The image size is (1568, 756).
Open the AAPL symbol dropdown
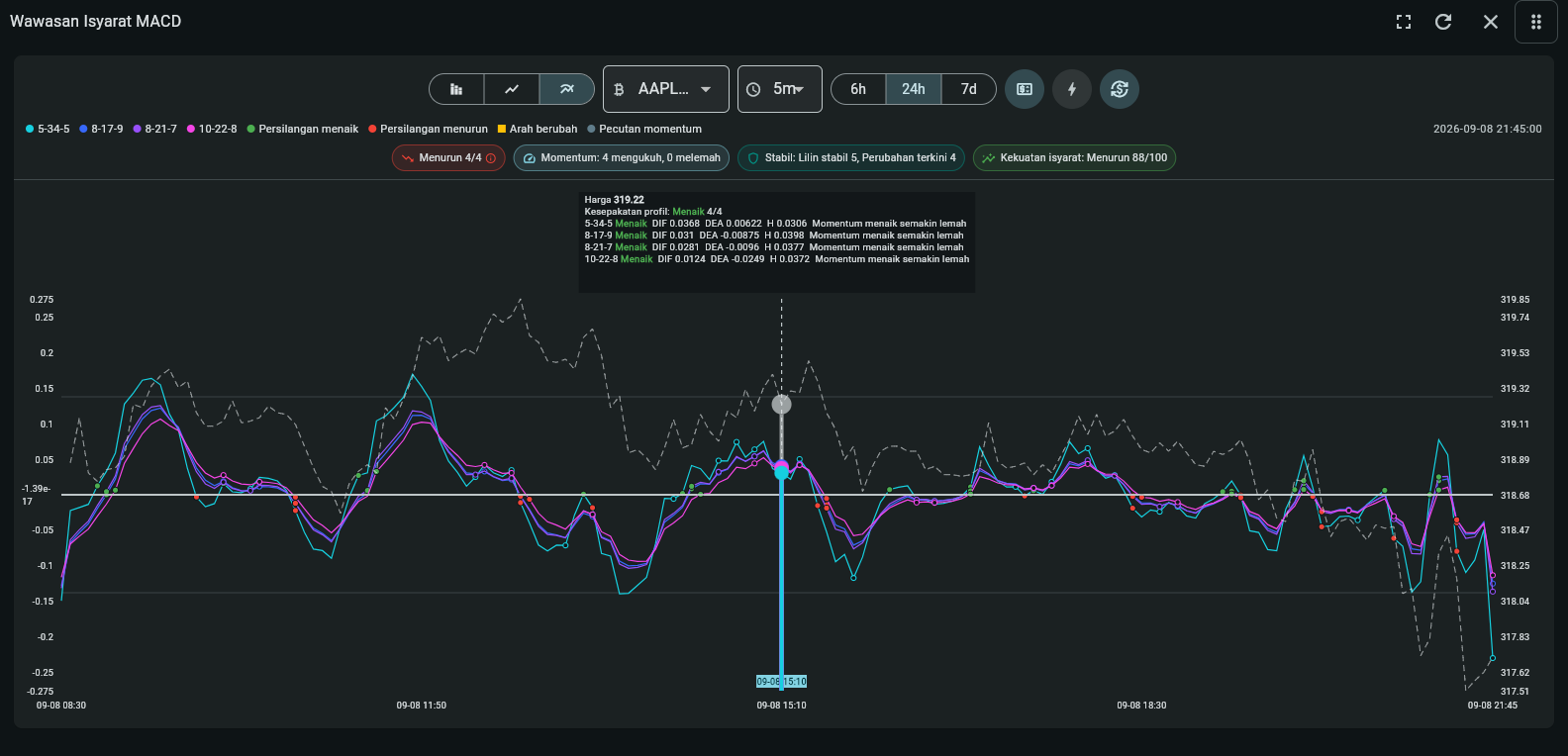pyautogui.click(x=666, y=89)
